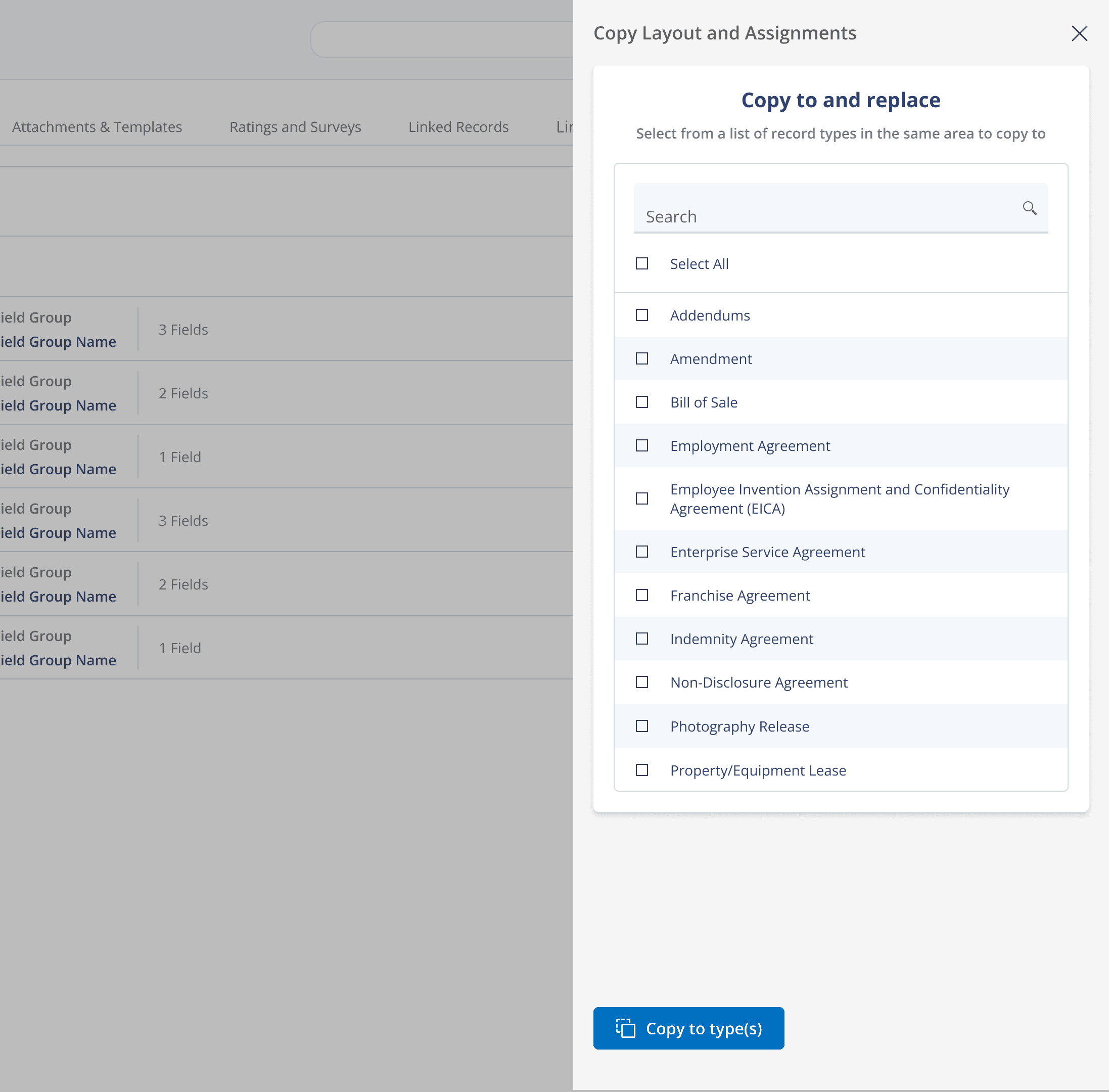Click into the Search record types field
Screen dimensions: 1109x1092
(826, 216)
